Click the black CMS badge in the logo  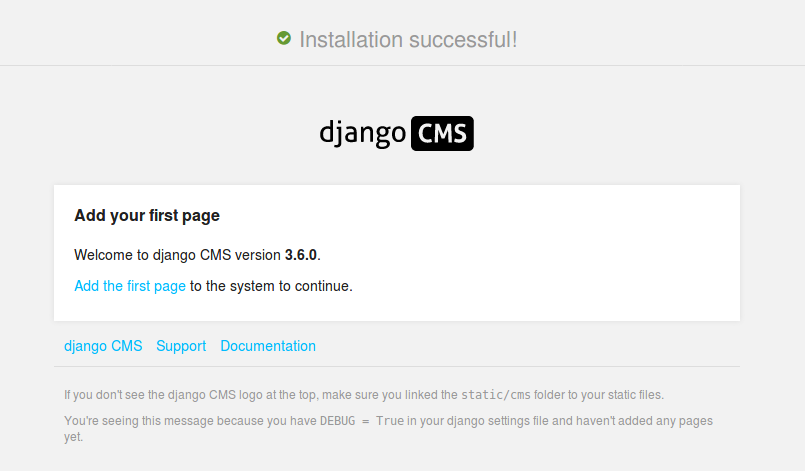441,134
